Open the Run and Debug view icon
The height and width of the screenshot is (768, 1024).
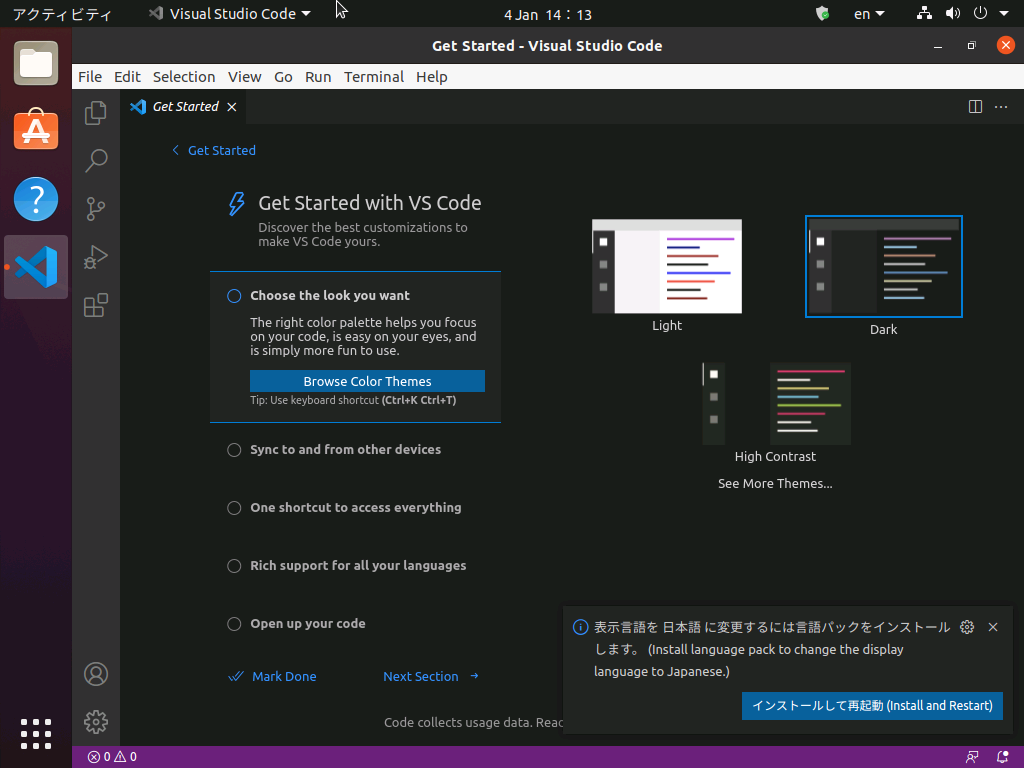pyautogui.click(x=96, y=257)
